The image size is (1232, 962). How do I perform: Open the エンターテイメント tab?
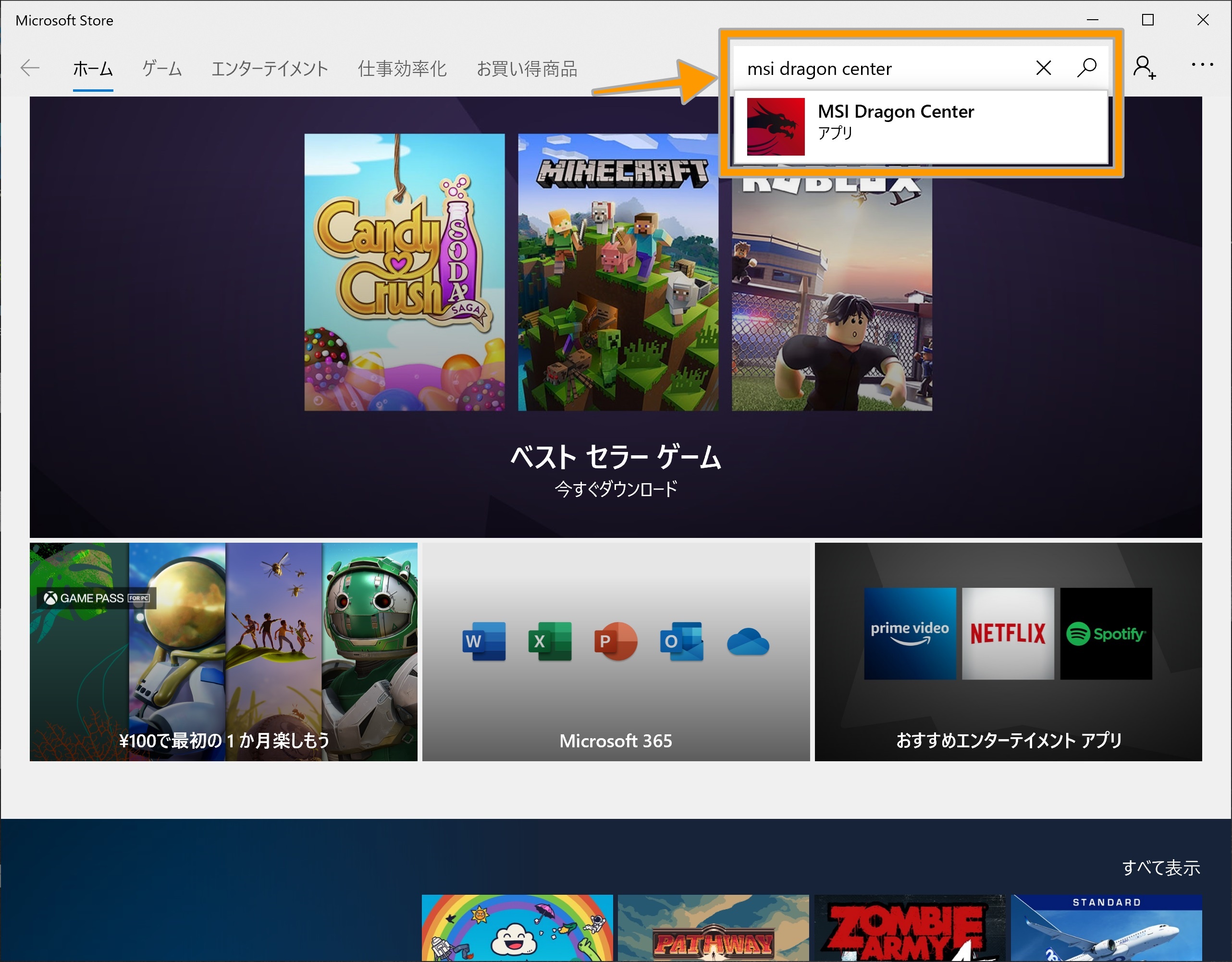pyautogui.click(x=269, y=68)
